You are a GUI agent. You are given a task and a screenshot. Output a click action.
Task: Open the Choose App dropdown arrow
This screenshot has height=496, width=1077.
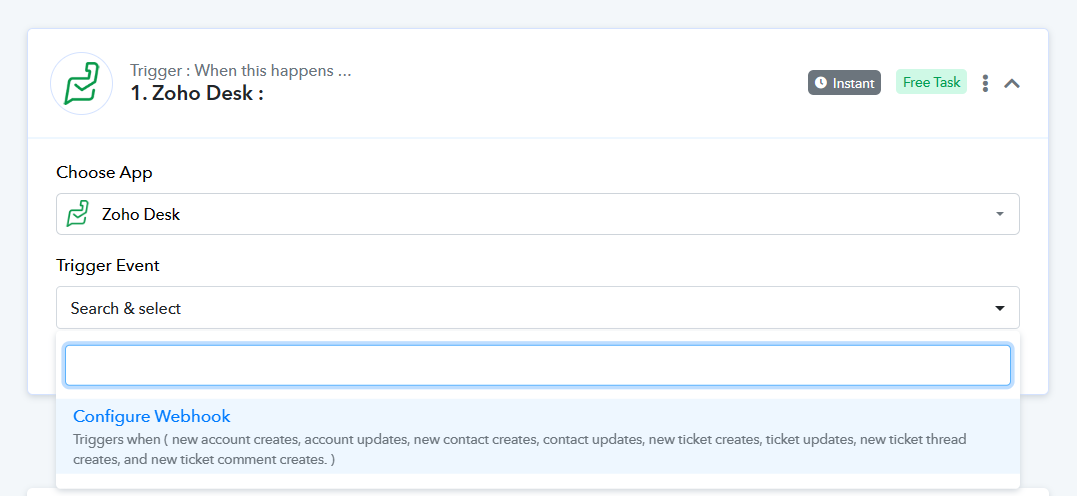click(x=1000, y=214)
